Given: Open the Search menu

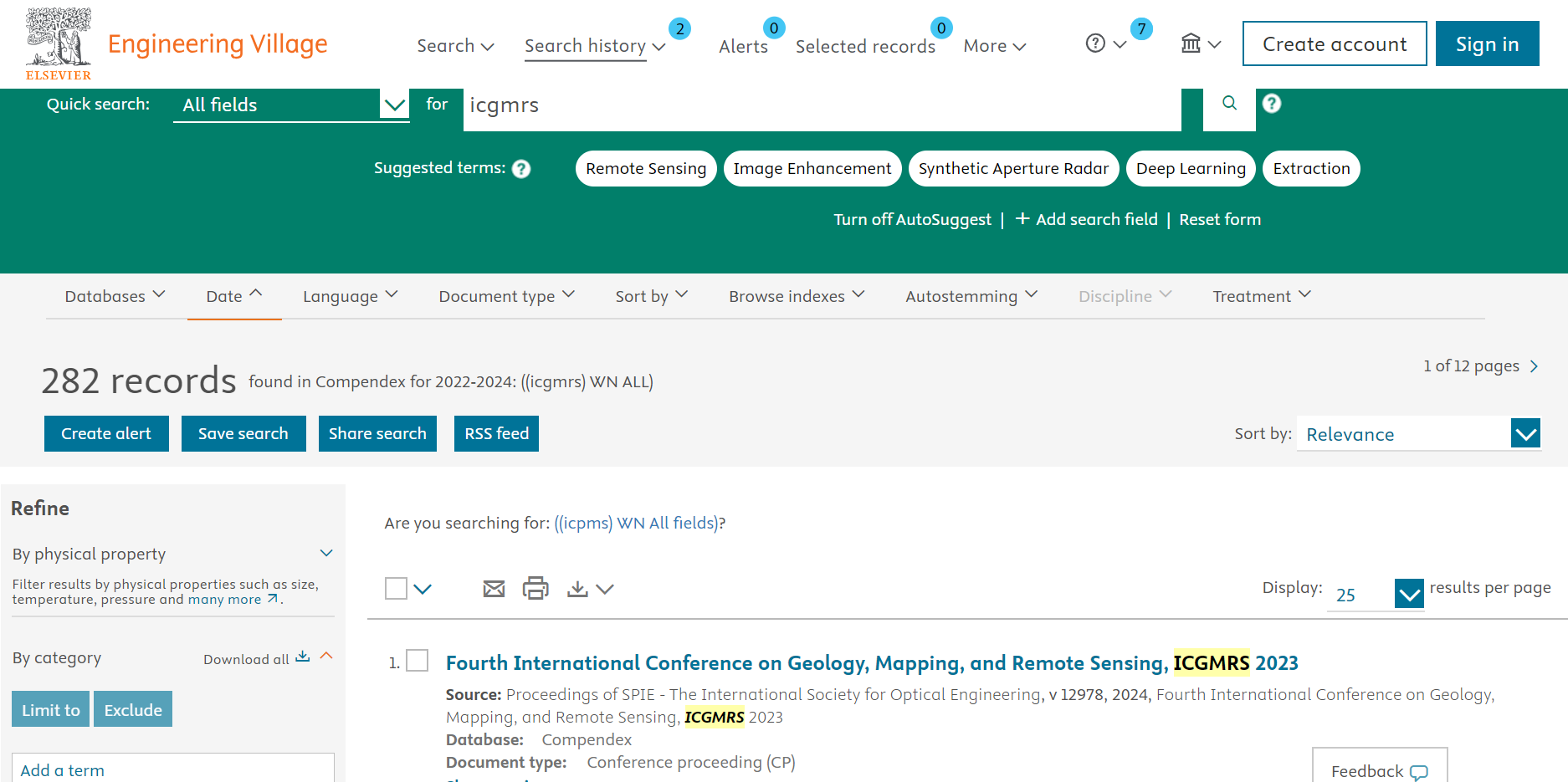Looking at the screenshot, I should (455, 45).
